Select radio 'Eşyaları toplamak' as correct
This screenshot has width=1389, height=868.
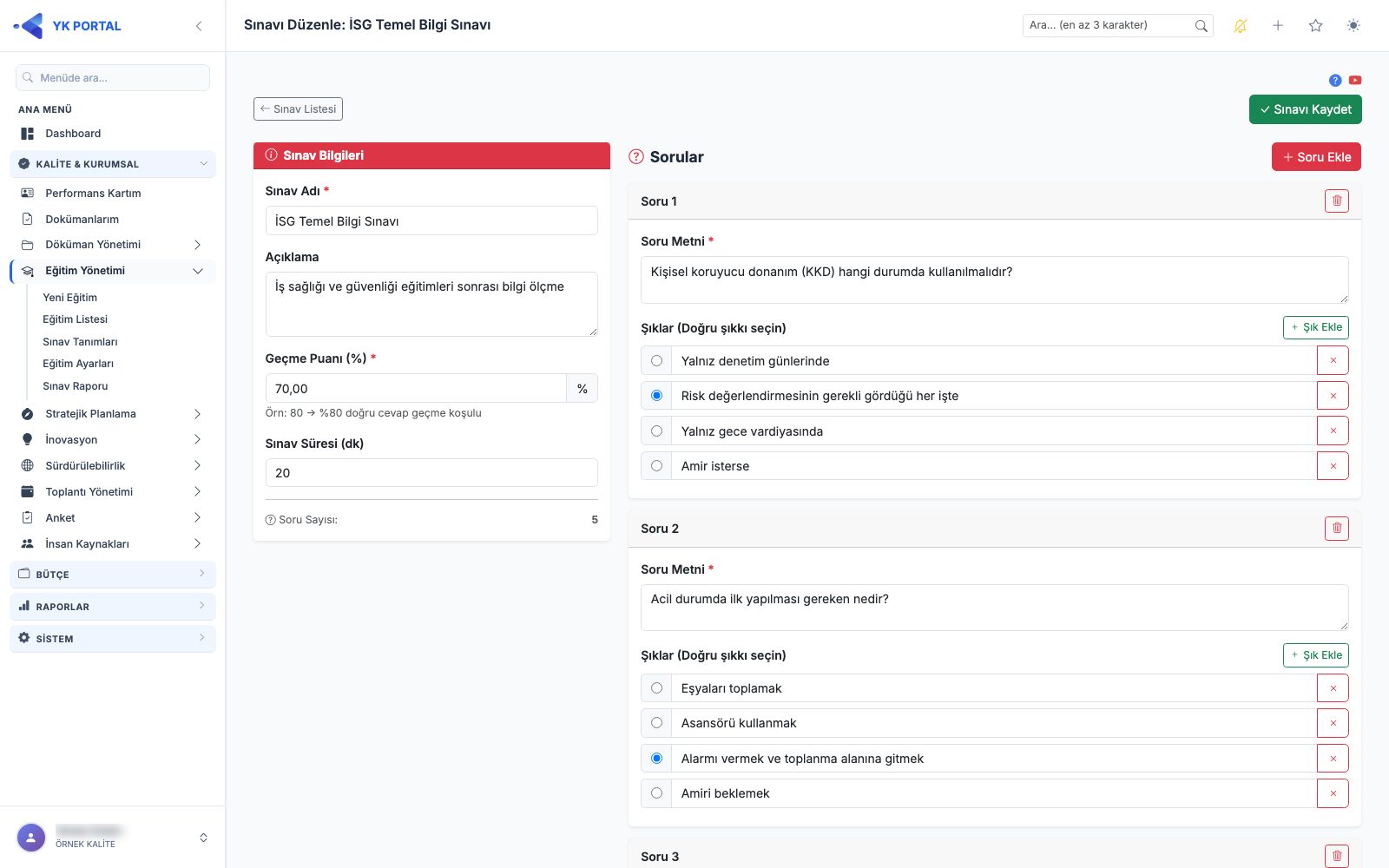pyautogui.click(x=656, y=688)
